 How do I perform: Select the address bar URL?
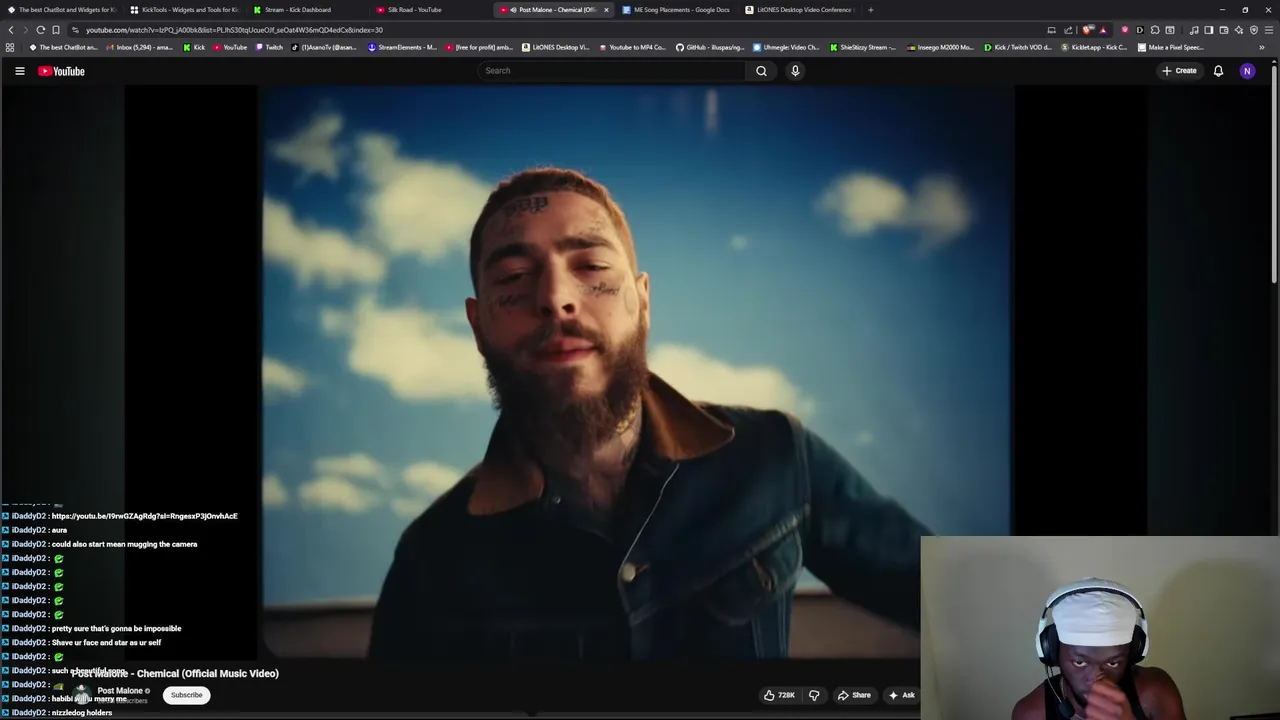[x=234, y=30]
